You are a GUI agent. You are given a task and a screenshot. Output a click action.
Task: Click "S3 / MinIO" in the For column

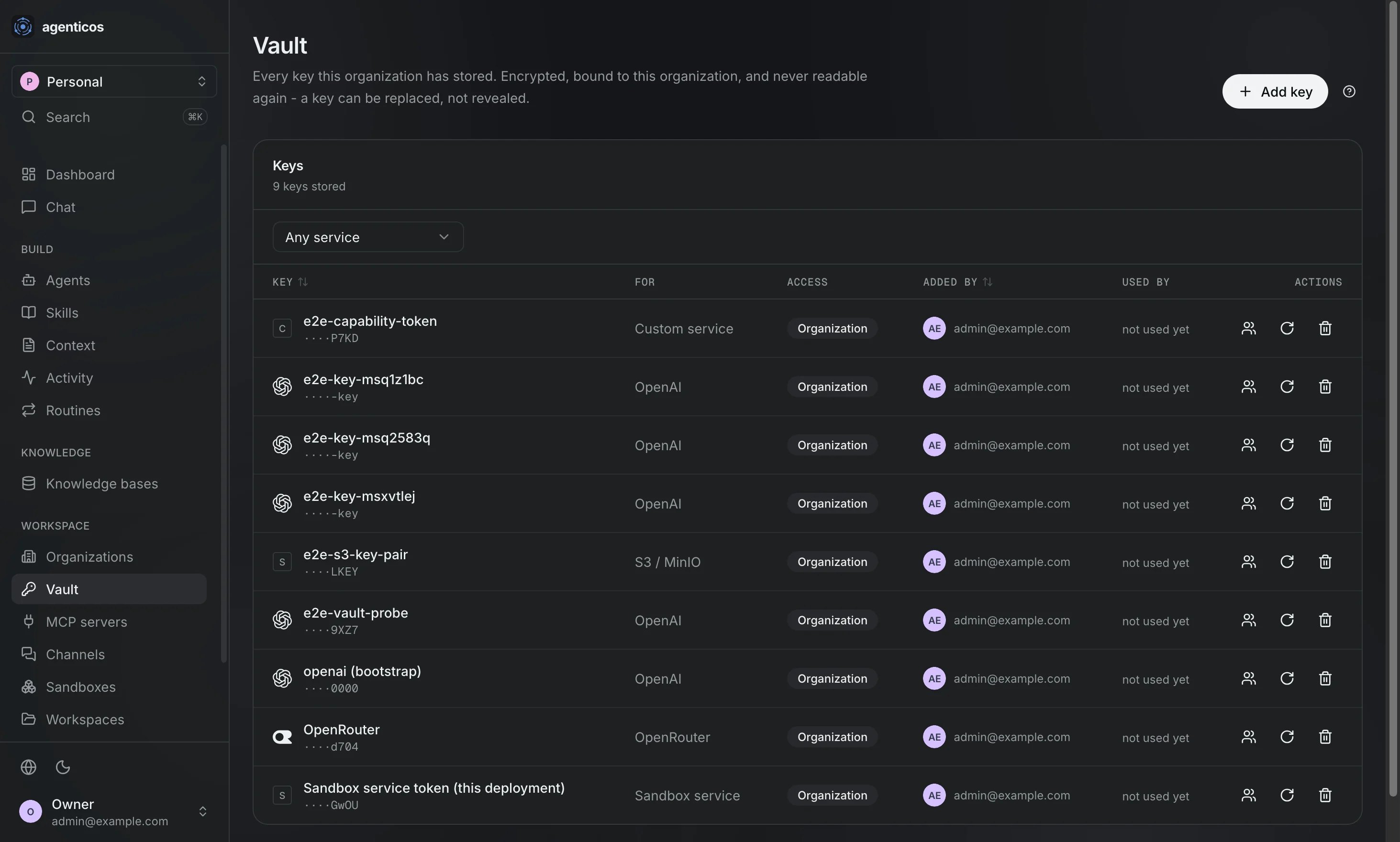pyautogui.click(x=667, y=562)
